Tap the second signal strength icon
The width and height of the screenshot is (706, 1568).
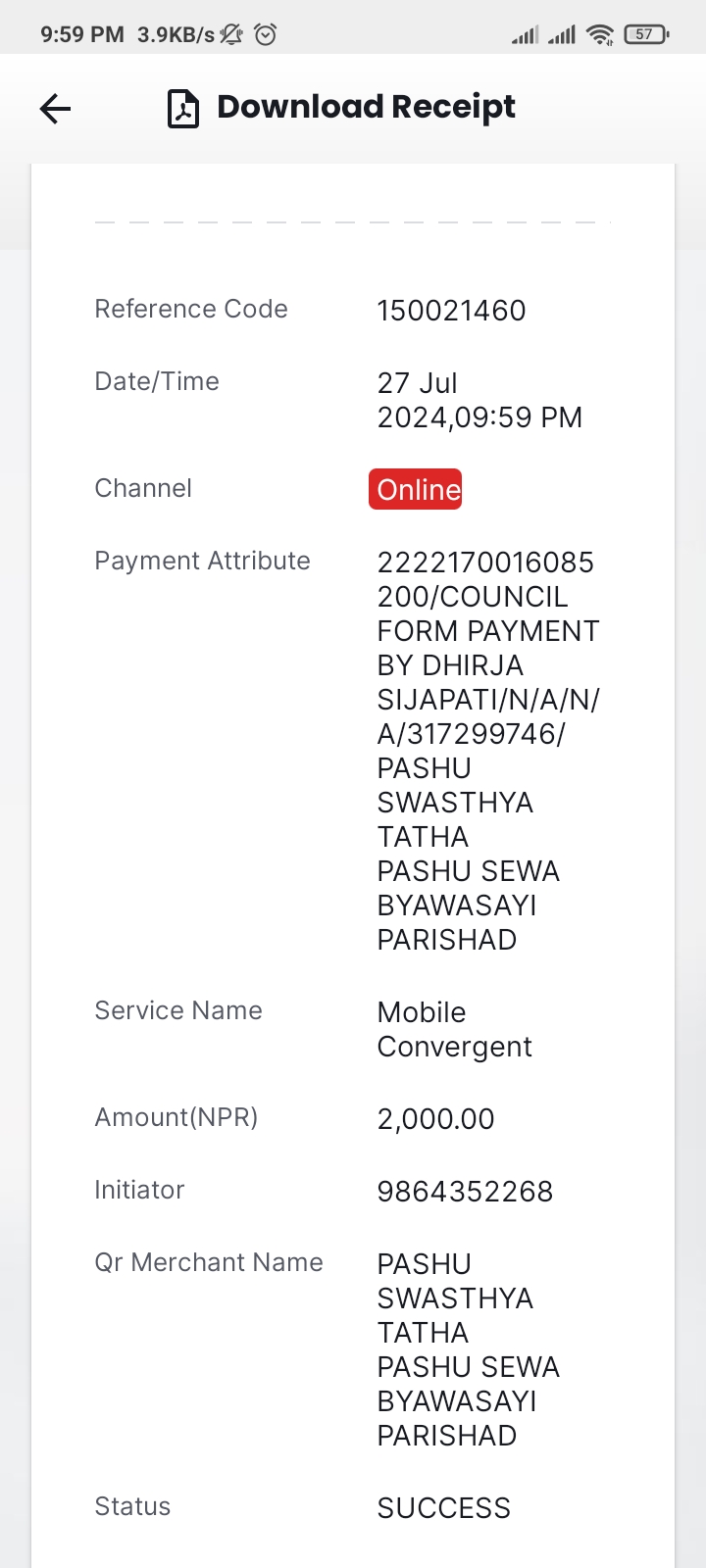click(562, 35)
